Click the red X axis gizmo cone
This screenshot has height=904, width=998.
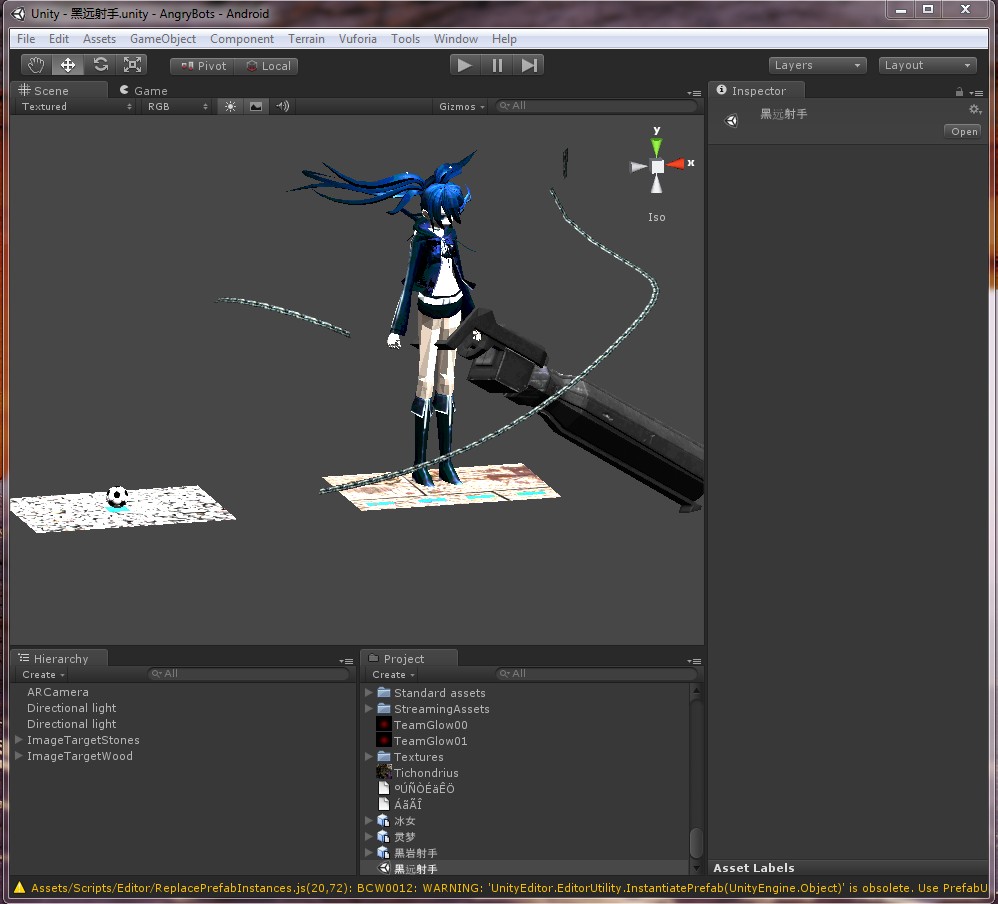(675, 164)
